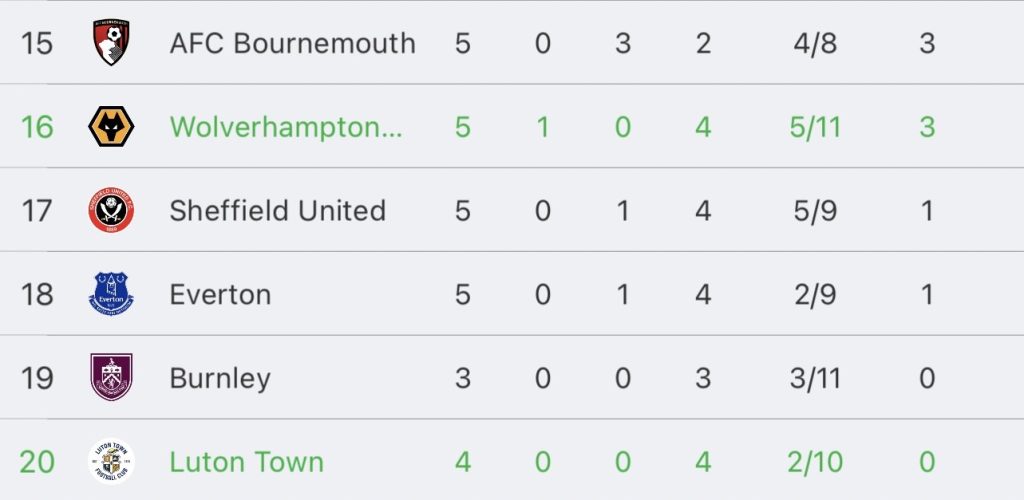
Task: Click the AFC Bournemouth club crest
Action: [x=111, y=43]
